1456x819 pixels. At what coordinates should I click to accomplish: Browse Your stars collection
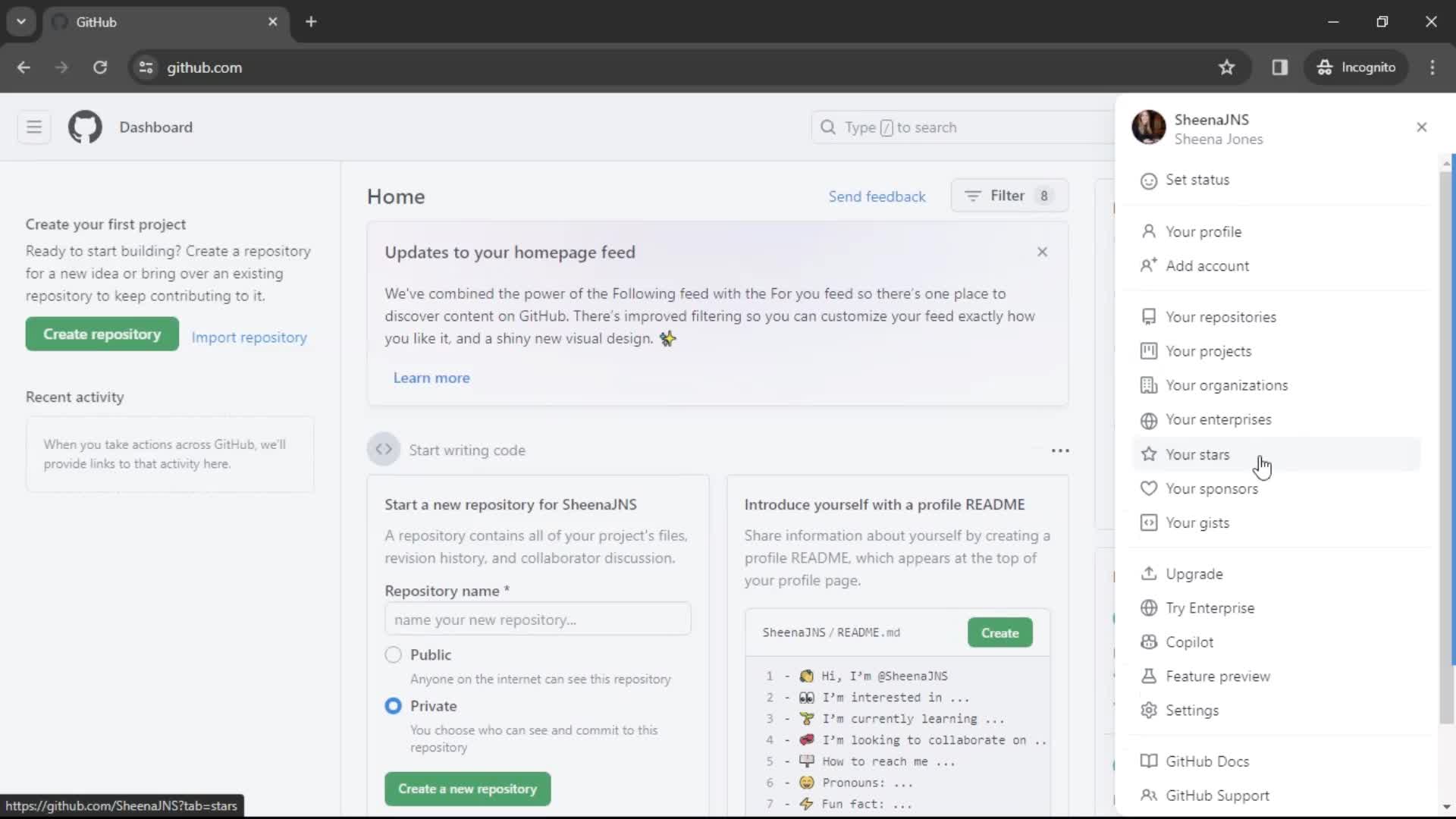click(1196, 454)
